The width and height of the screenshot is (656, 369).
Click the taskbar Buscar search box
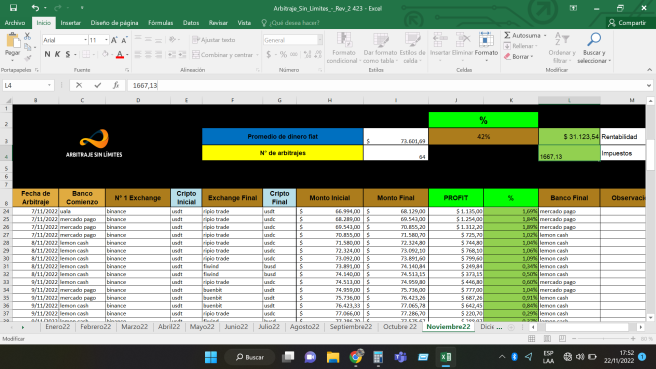250,357
